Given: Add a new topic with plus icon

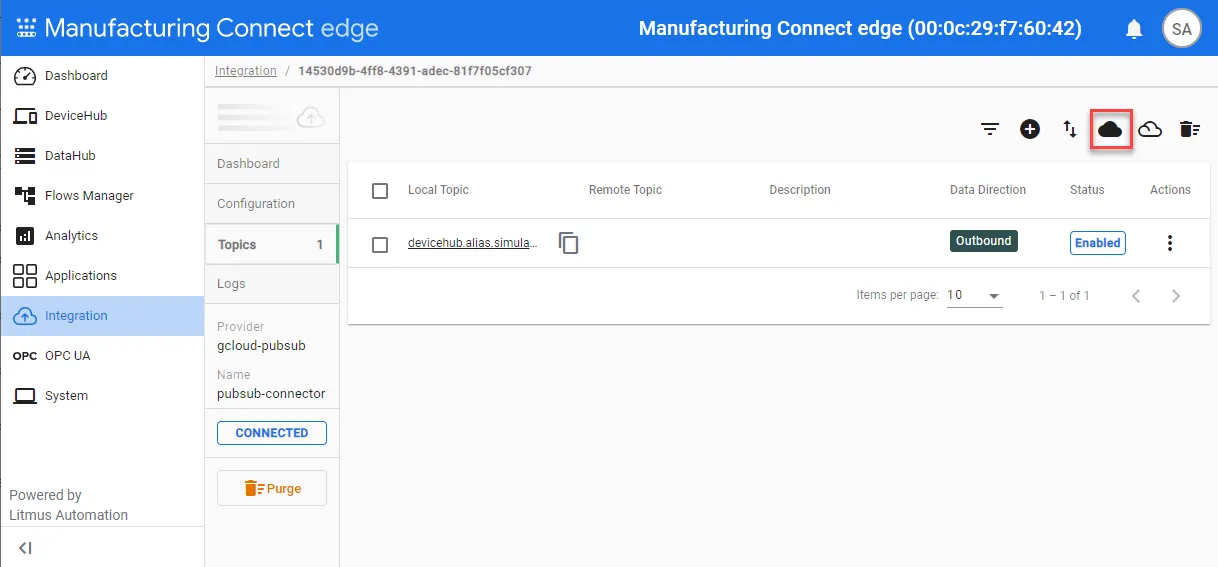Looking at the screenshot, I should (1030, 129).
